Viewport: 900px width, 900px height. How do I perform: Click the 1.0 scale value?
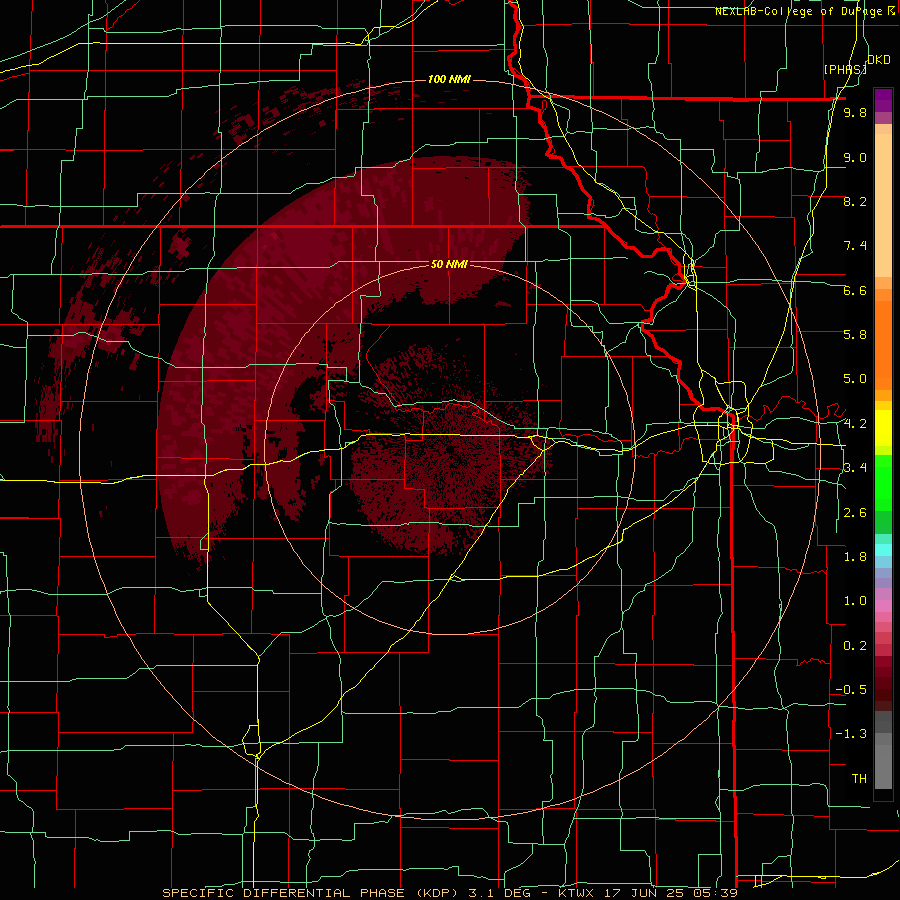coord(855,601)
